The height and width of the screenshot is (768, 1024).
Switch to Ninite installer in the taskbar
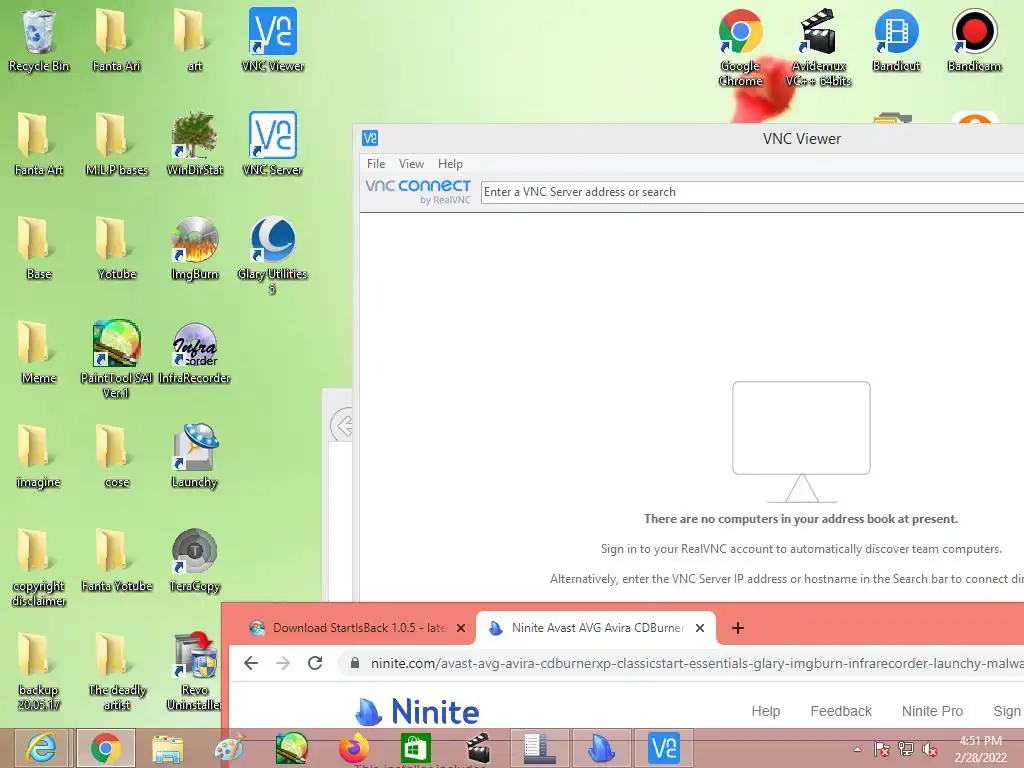(x=601, y=748)
